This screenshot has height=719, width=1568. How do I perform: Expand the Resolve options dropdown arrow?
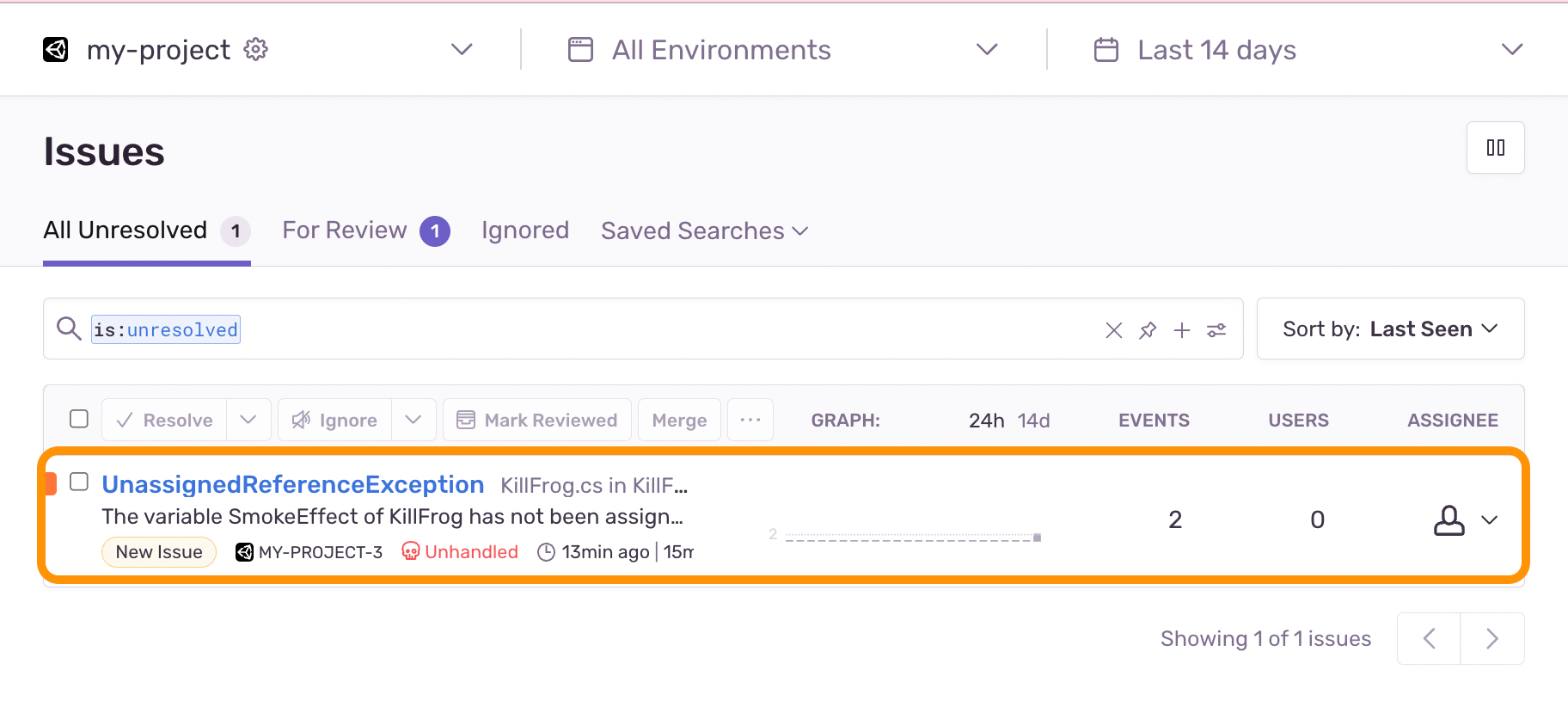click(x=248, y=420)
